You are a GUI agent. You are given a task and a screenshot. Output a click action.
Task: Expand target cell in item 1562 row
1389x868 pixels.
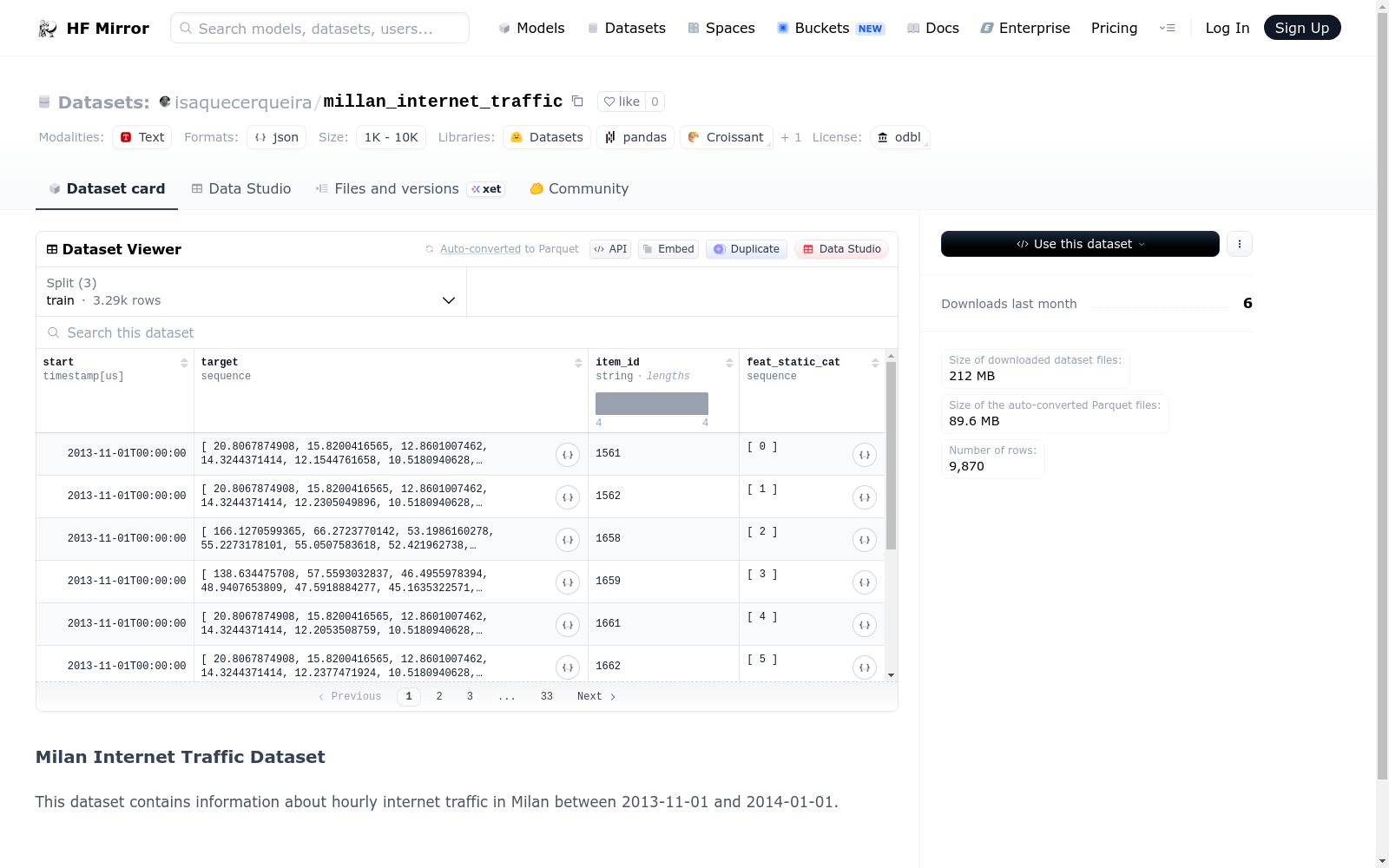[x=568, y=497]
